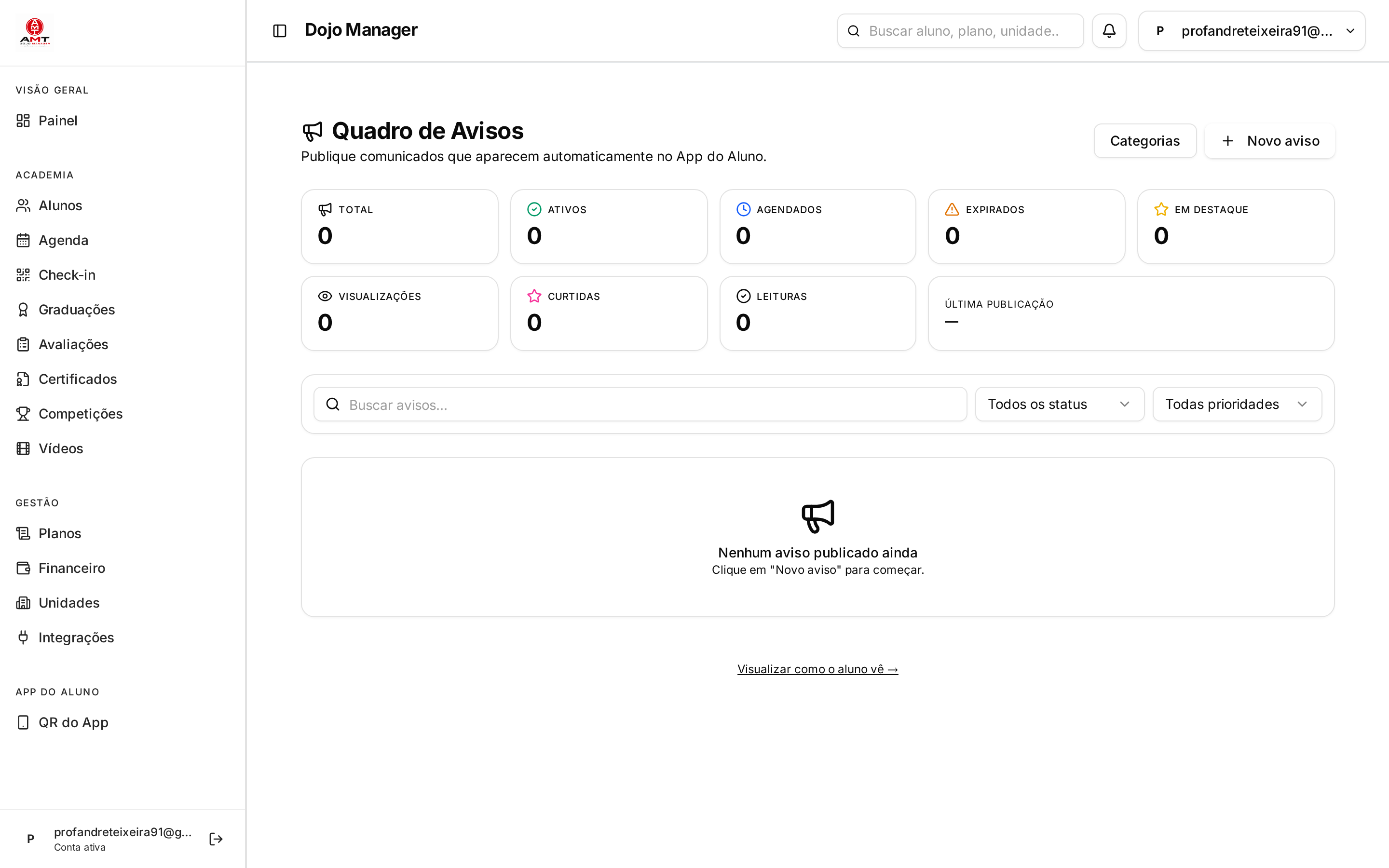Follow Visualizar como o aluno vê link
This screenshot has height=868, width=1389.
817,669
